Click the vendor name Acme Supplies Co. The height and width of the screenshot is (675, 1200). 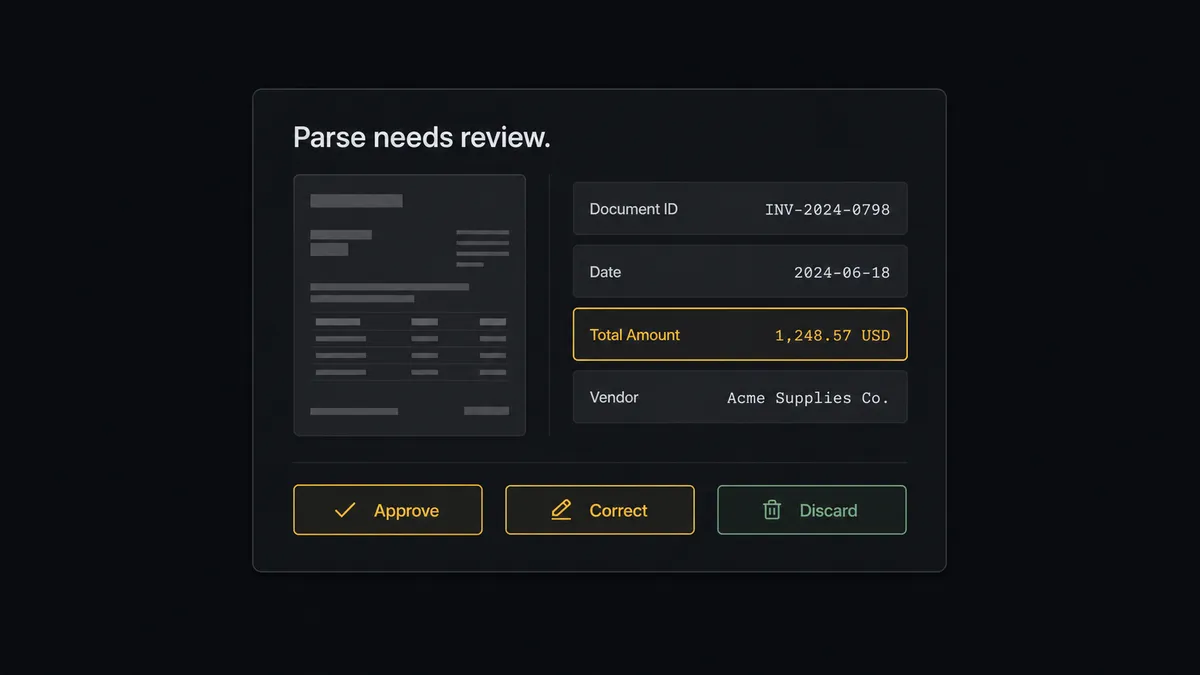point(808,398)
